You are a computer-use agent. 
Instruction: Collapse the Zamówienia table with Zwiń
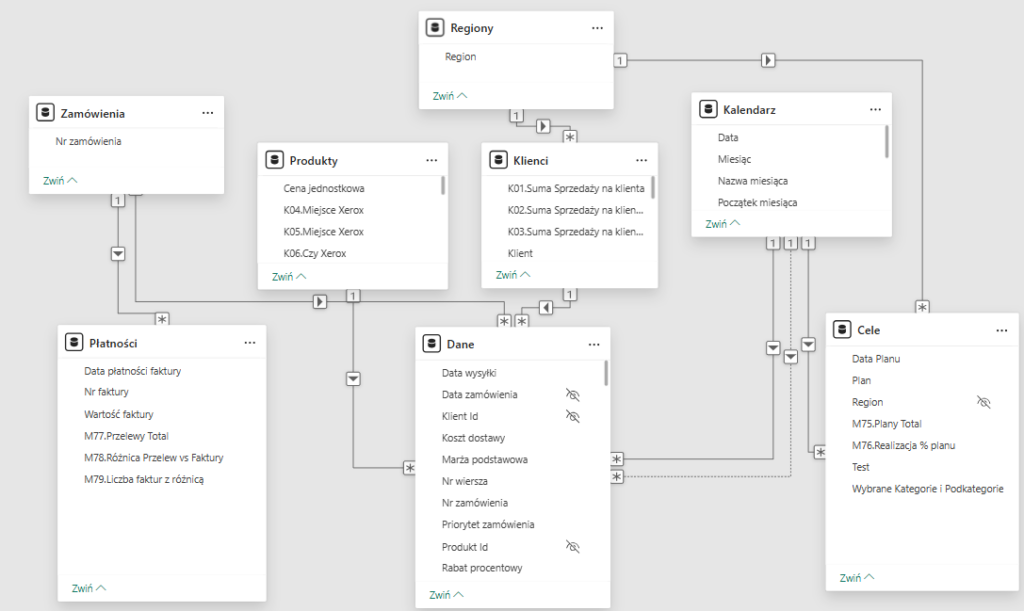(x=60, y=181)
